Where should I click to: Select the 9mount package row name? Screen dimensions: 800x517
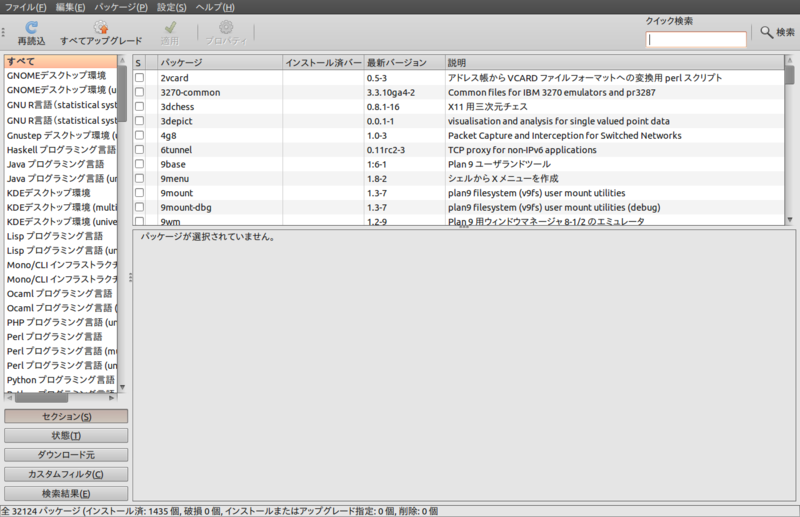point(177,193)
